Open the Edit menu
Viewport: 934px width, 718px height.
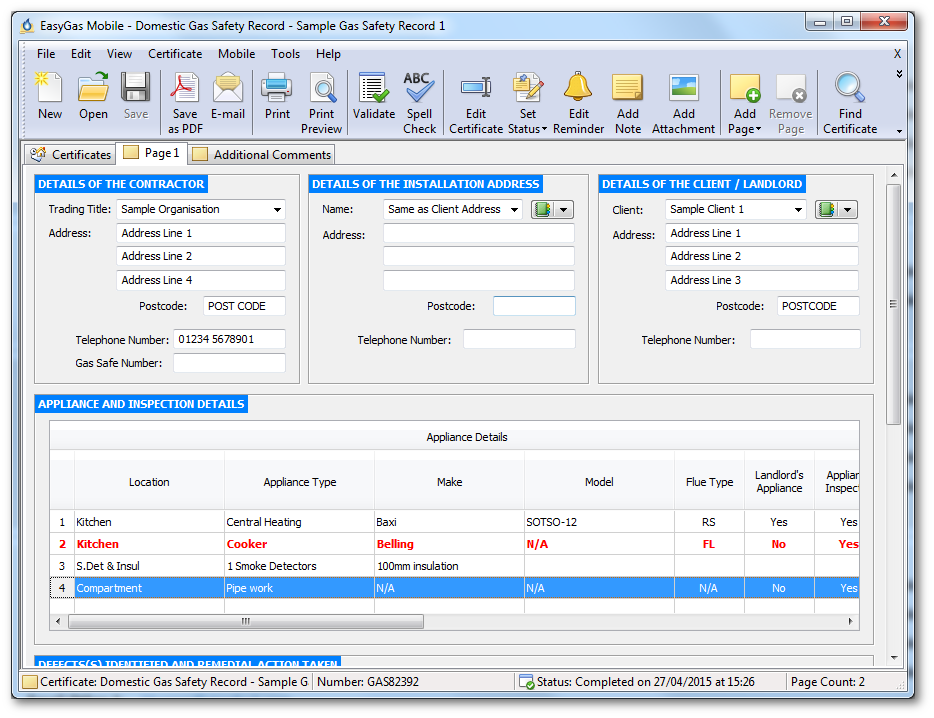(80, 54)
